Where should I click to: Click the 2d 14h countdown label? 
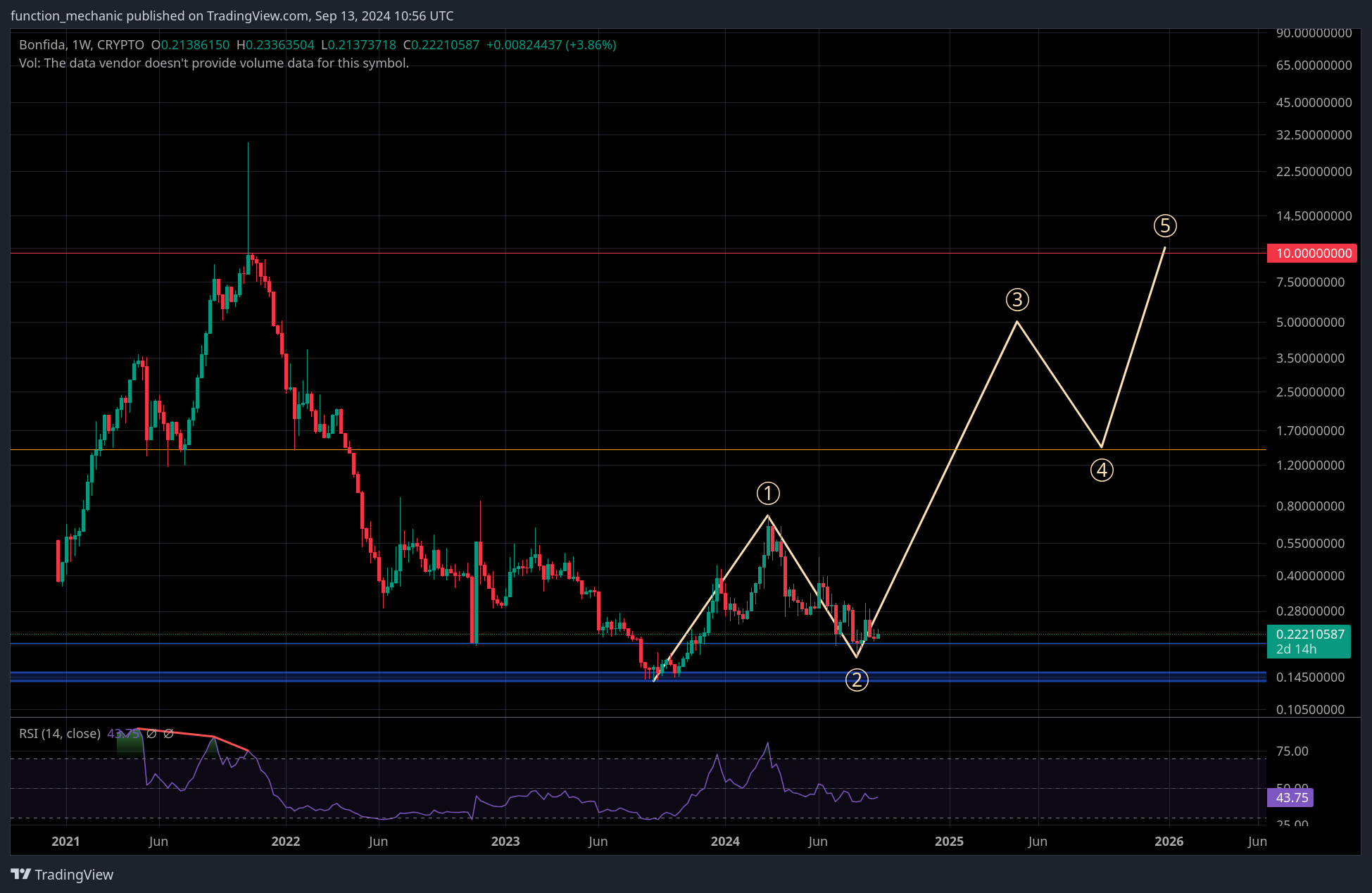coord(1296,649)
